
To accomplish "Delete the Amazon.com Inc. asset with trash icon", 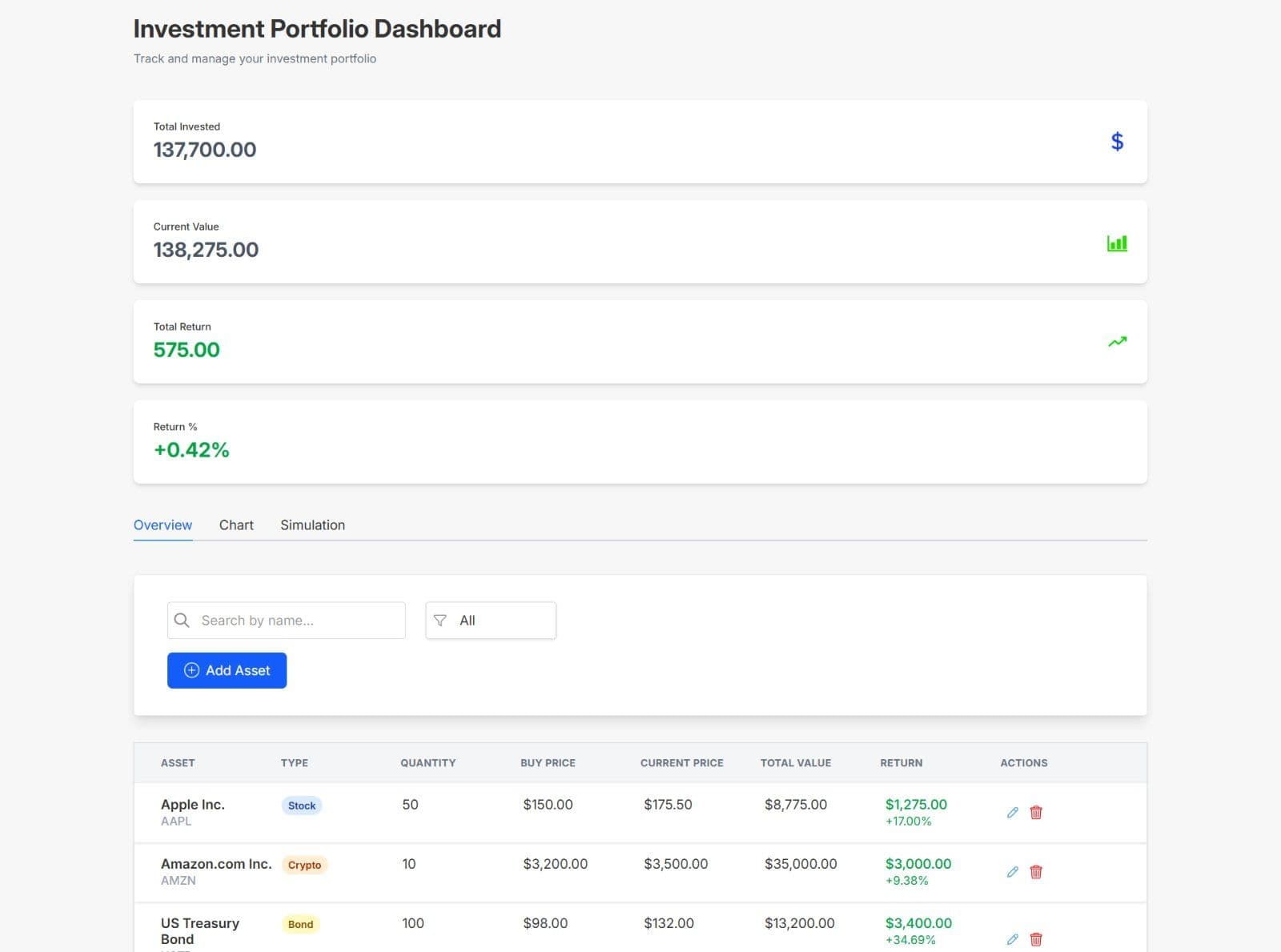I will point(1036,872).
